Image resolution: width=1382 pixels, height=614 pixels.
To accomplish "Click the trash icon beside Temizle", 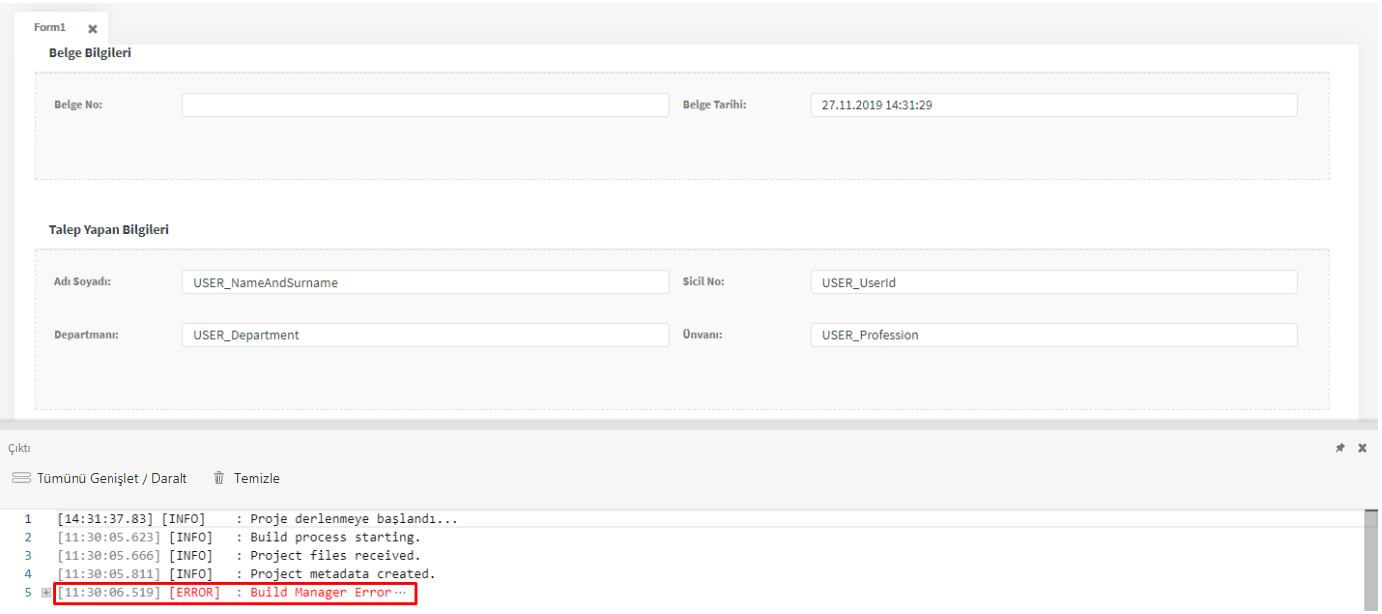I will point(219,478).
